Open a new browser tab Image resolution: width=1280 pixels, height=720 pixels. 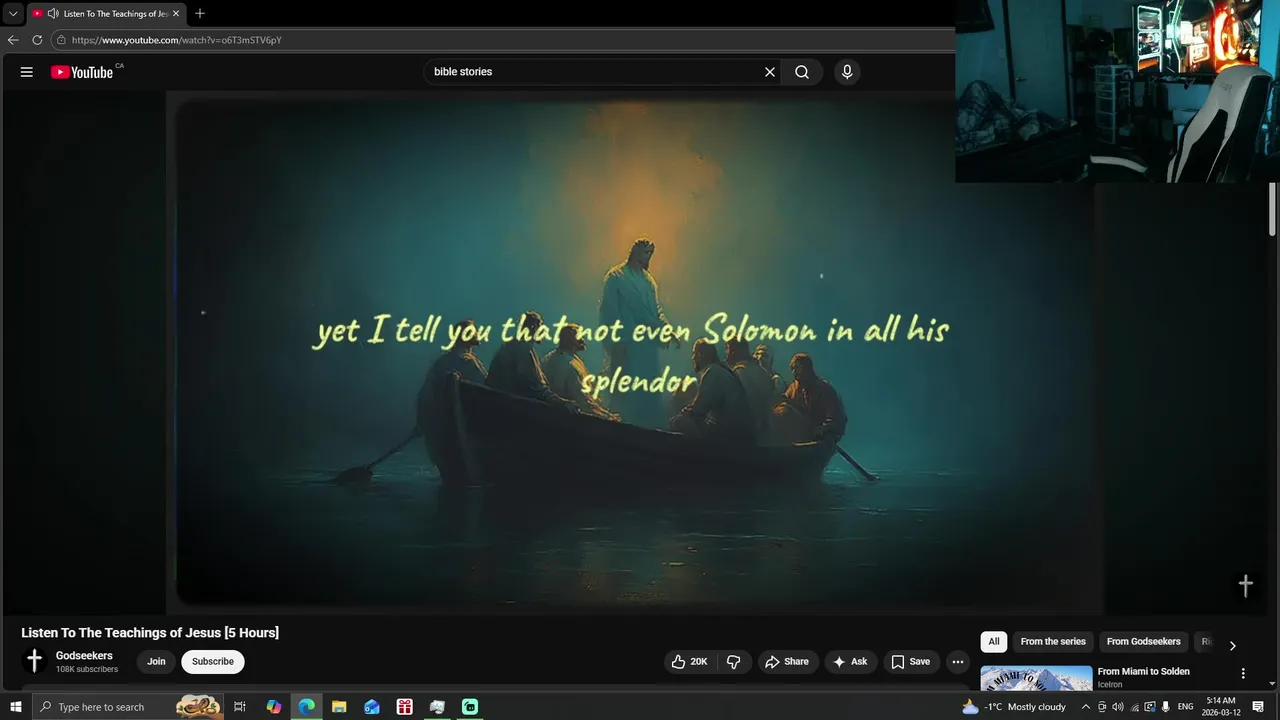200,14
